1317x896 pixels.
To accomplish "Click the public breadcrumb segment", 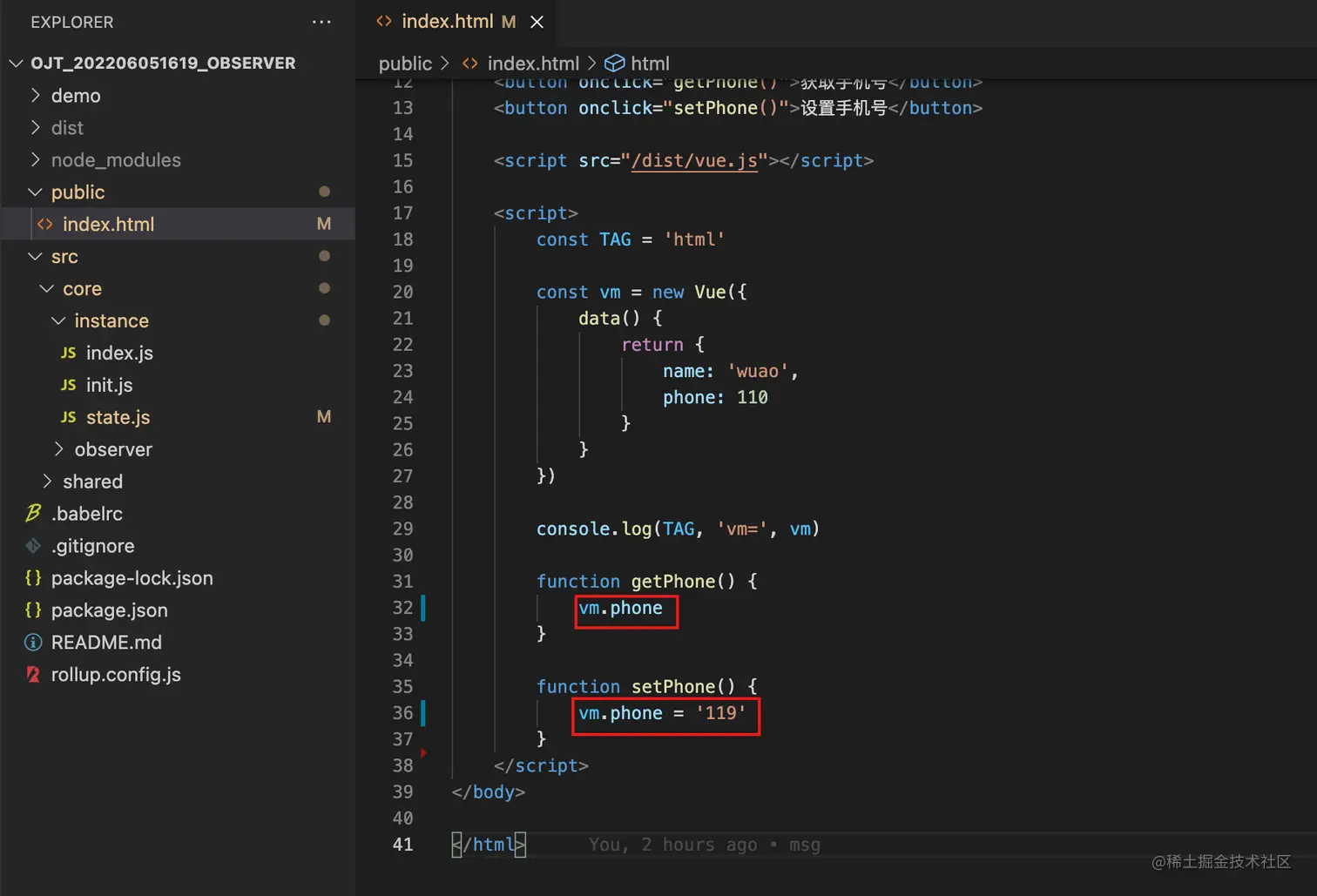I will click(405, 64).
